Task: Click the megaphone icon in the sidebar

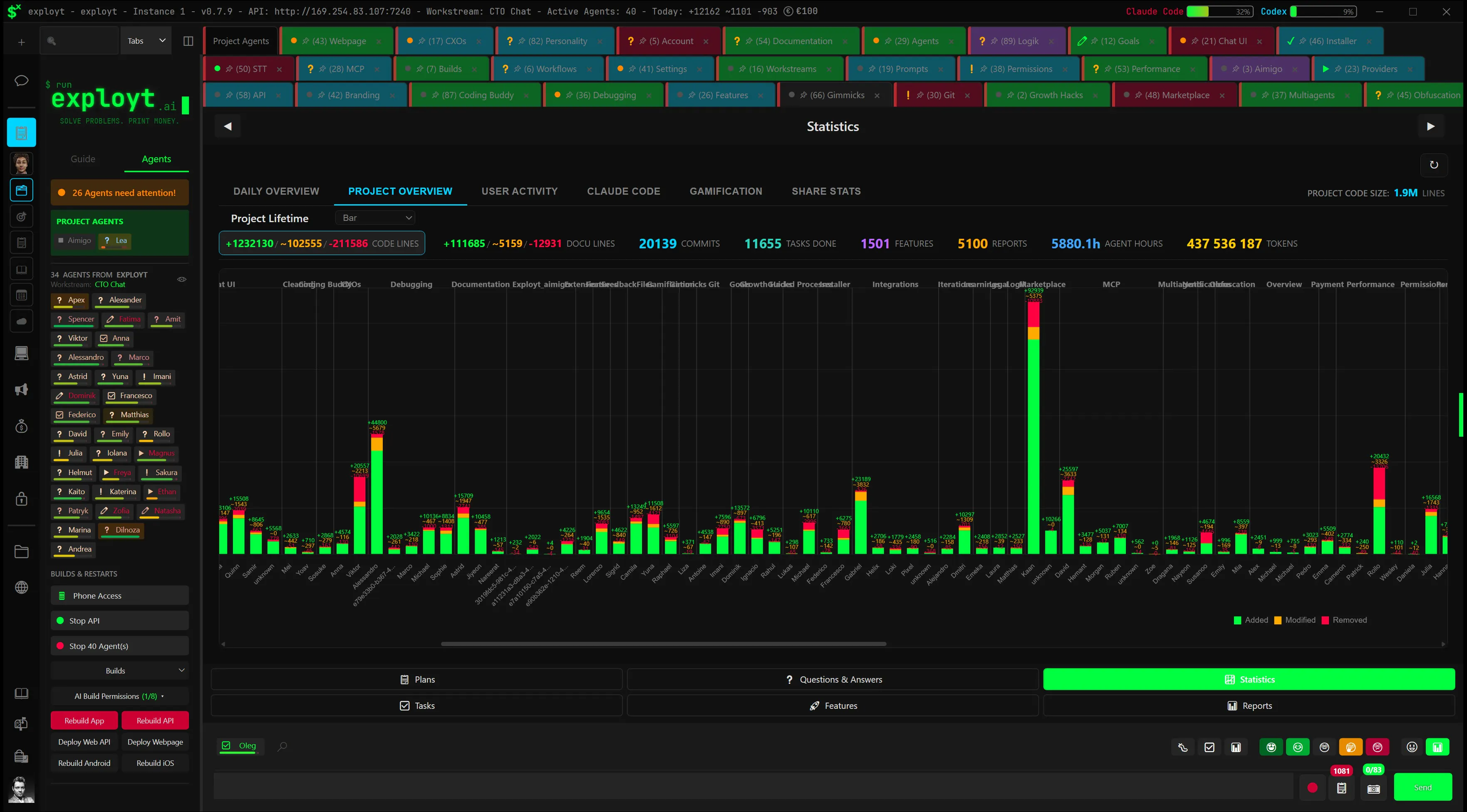Action: pos(21,389)
